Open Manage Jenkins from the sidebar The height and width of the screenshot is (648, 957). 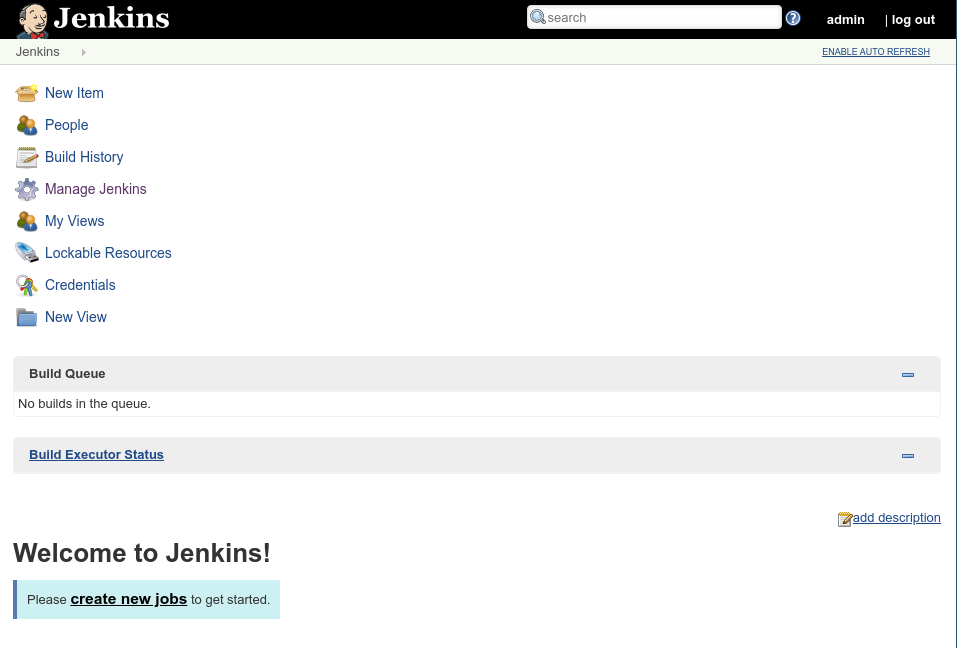[95, 189]
